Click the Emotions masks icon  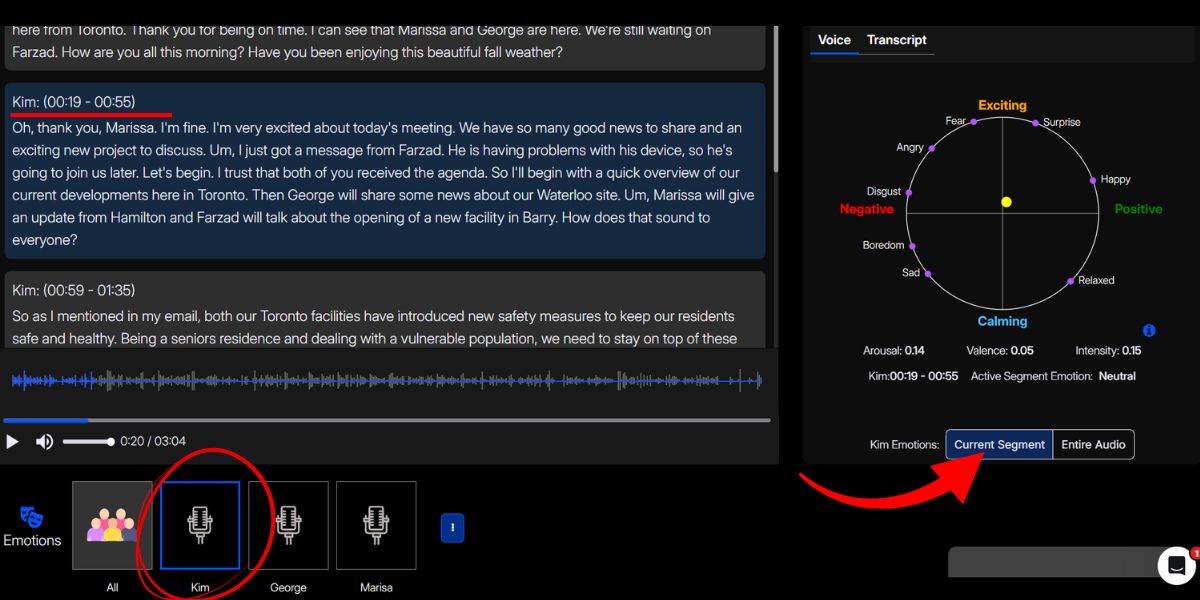point(31,517)
